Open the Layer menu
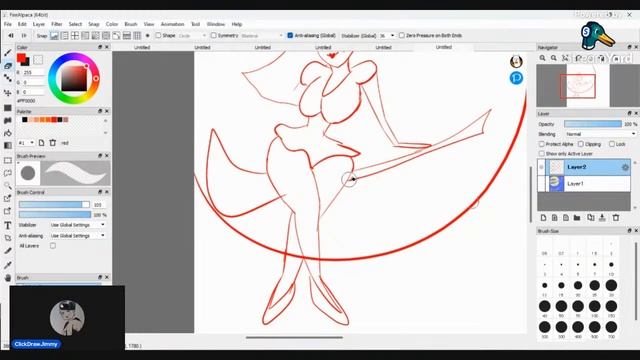The width and height of the screenshot is (640, 360). (x=39, y=24)
